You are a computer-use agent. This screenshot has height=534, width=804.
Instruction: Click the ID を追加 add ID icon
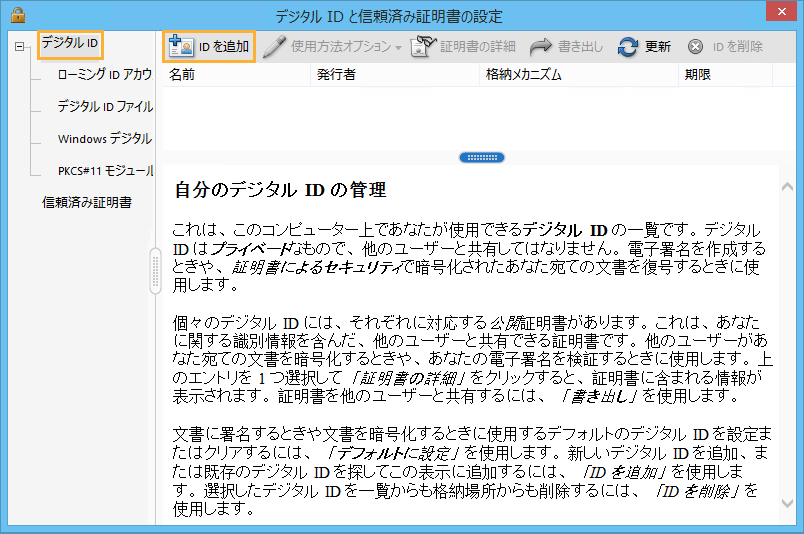(x=180, y=46)
